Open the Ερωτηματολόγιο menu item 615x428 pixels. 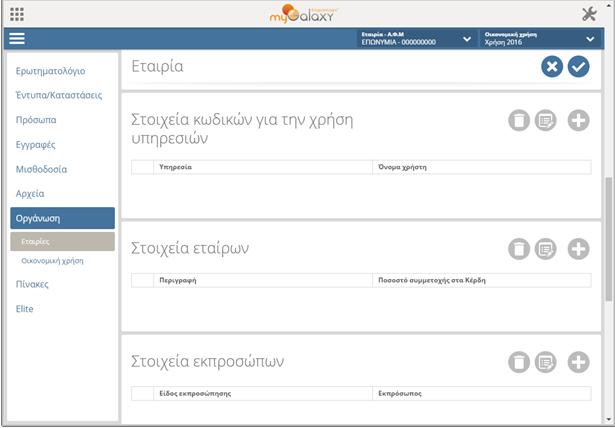[50, 71]
